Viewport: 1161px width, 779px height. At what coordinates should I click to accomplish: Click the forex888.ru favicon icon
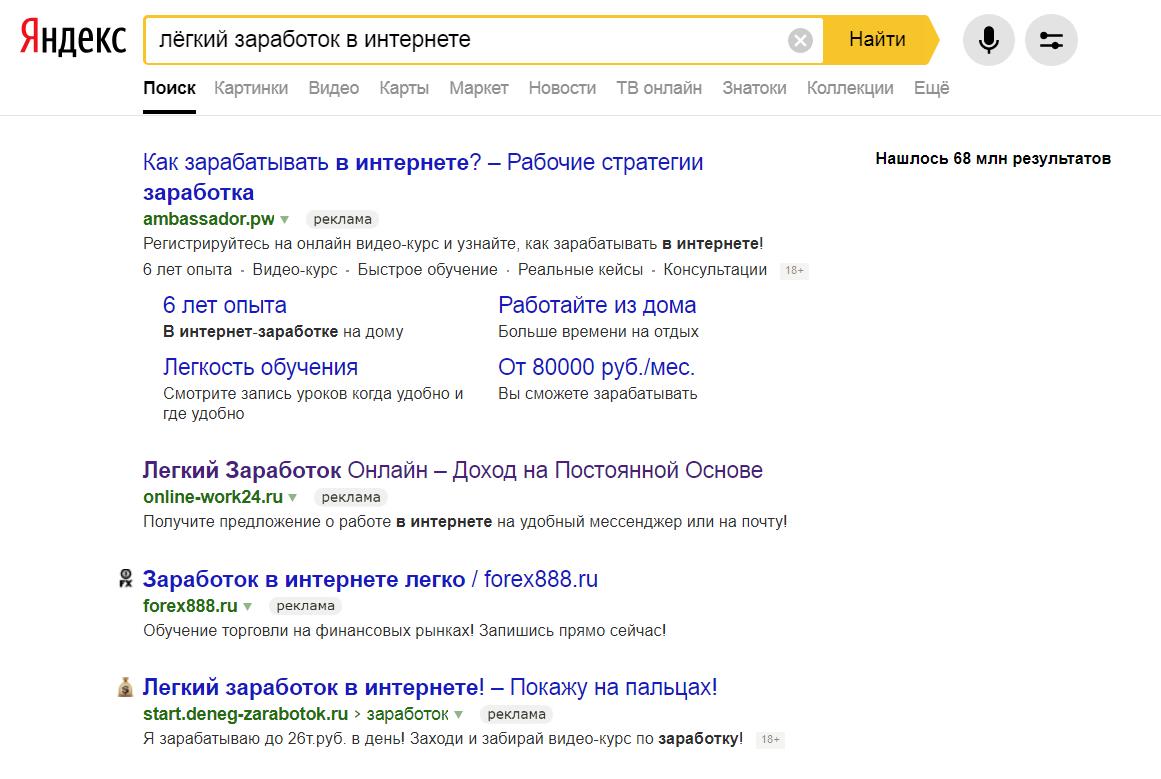click(x=125, y=578)
